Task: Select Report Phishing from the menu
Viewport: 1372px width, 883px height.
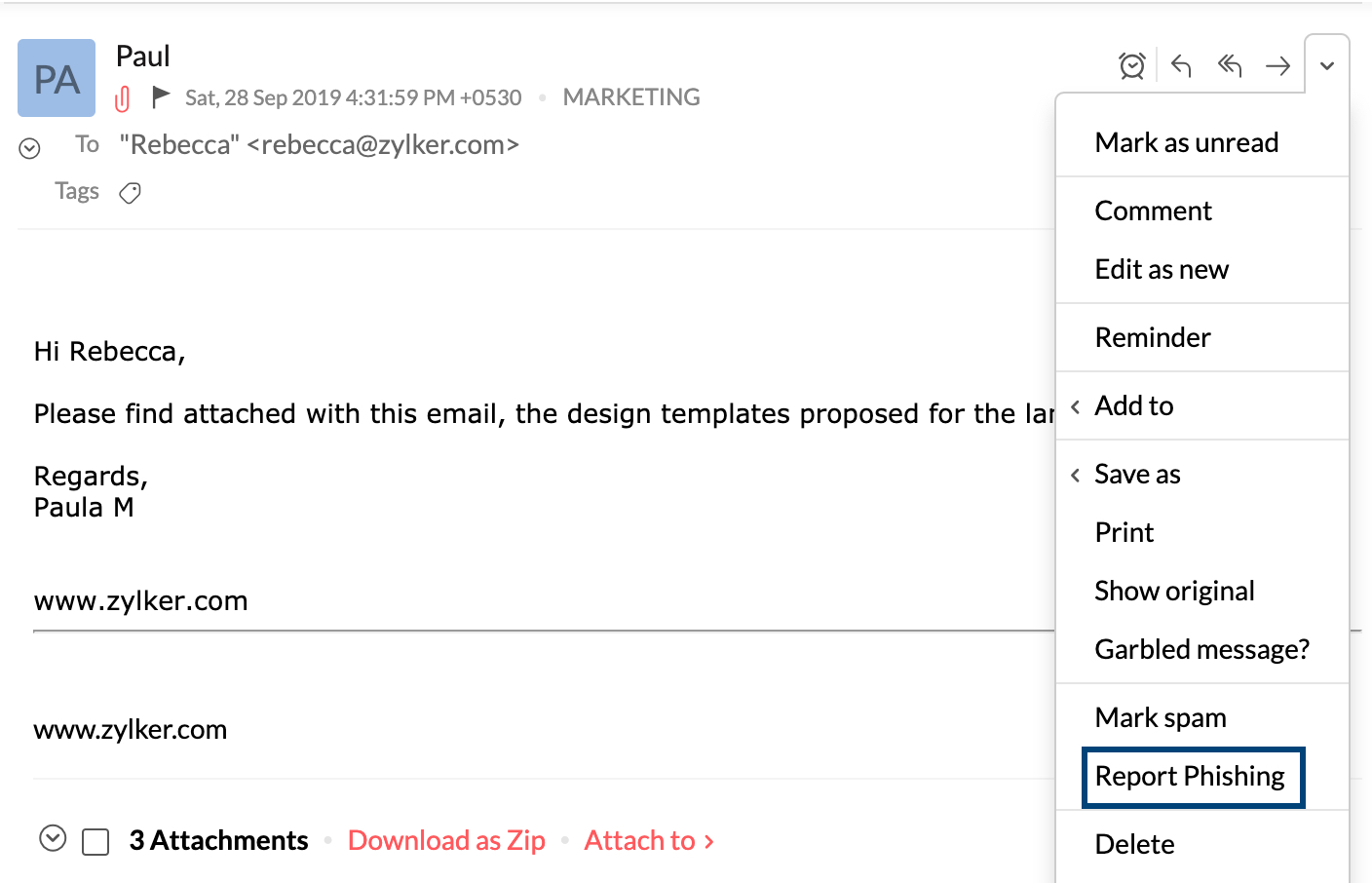Action: coord(1190,776)
